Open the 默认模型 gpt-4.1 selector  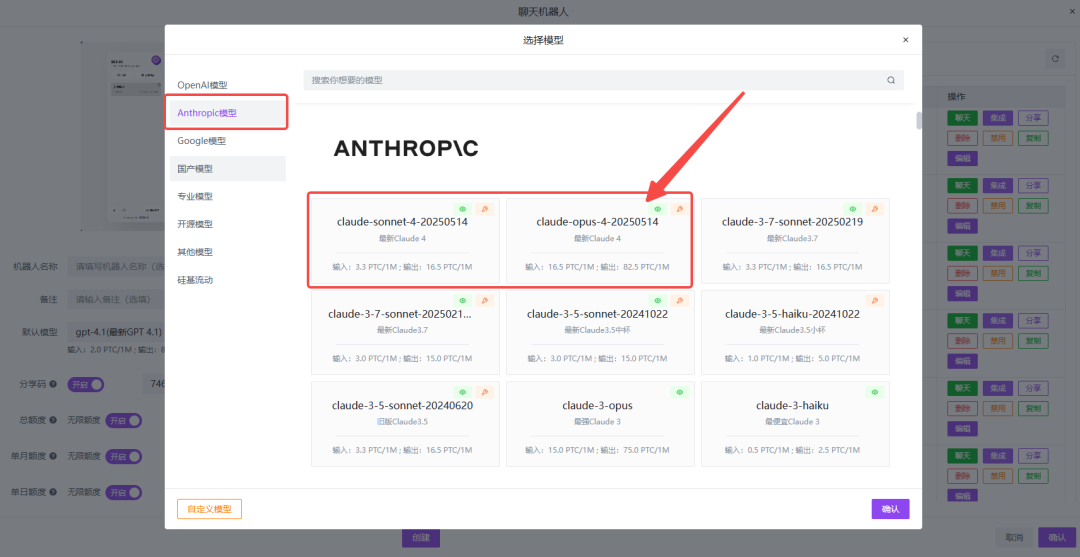[116, 332]
